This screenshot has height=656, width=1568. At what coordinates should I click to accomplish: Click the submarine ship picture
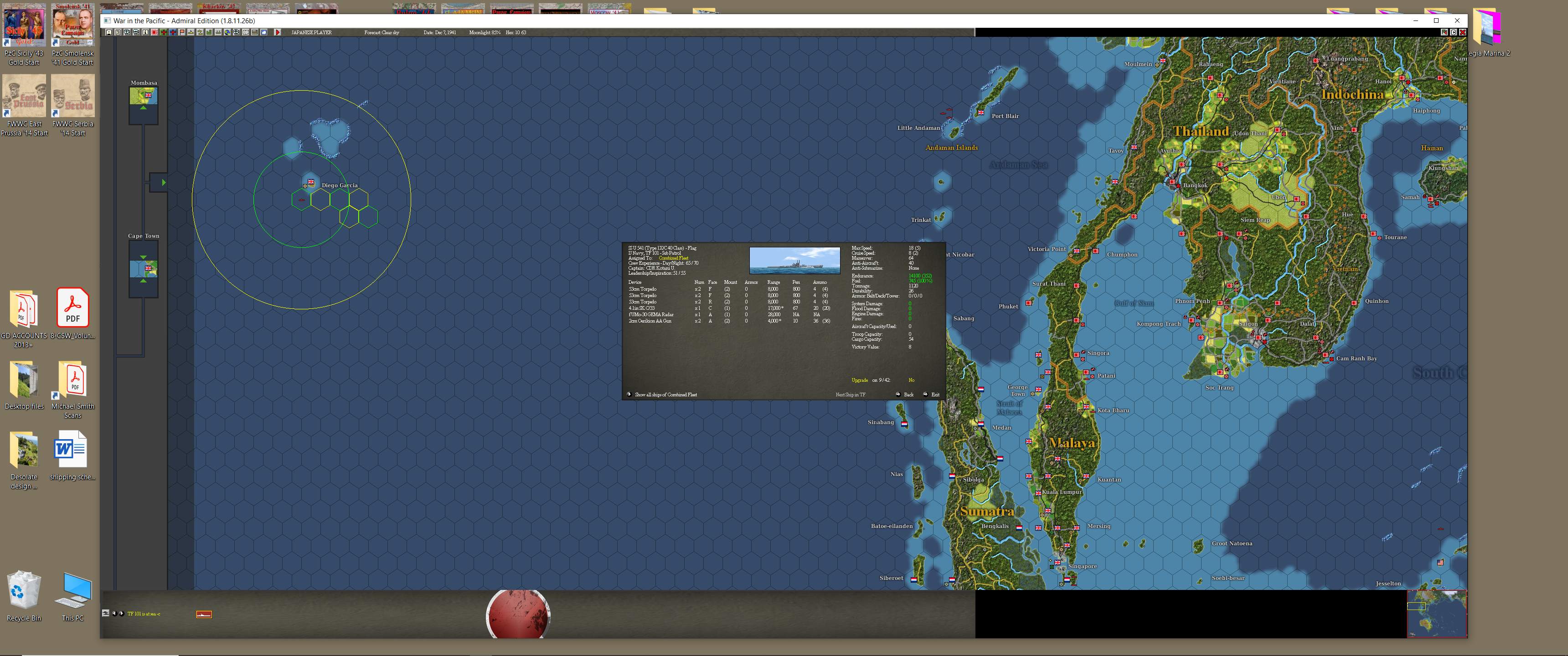pyautogui.click(x=794, y=261)
